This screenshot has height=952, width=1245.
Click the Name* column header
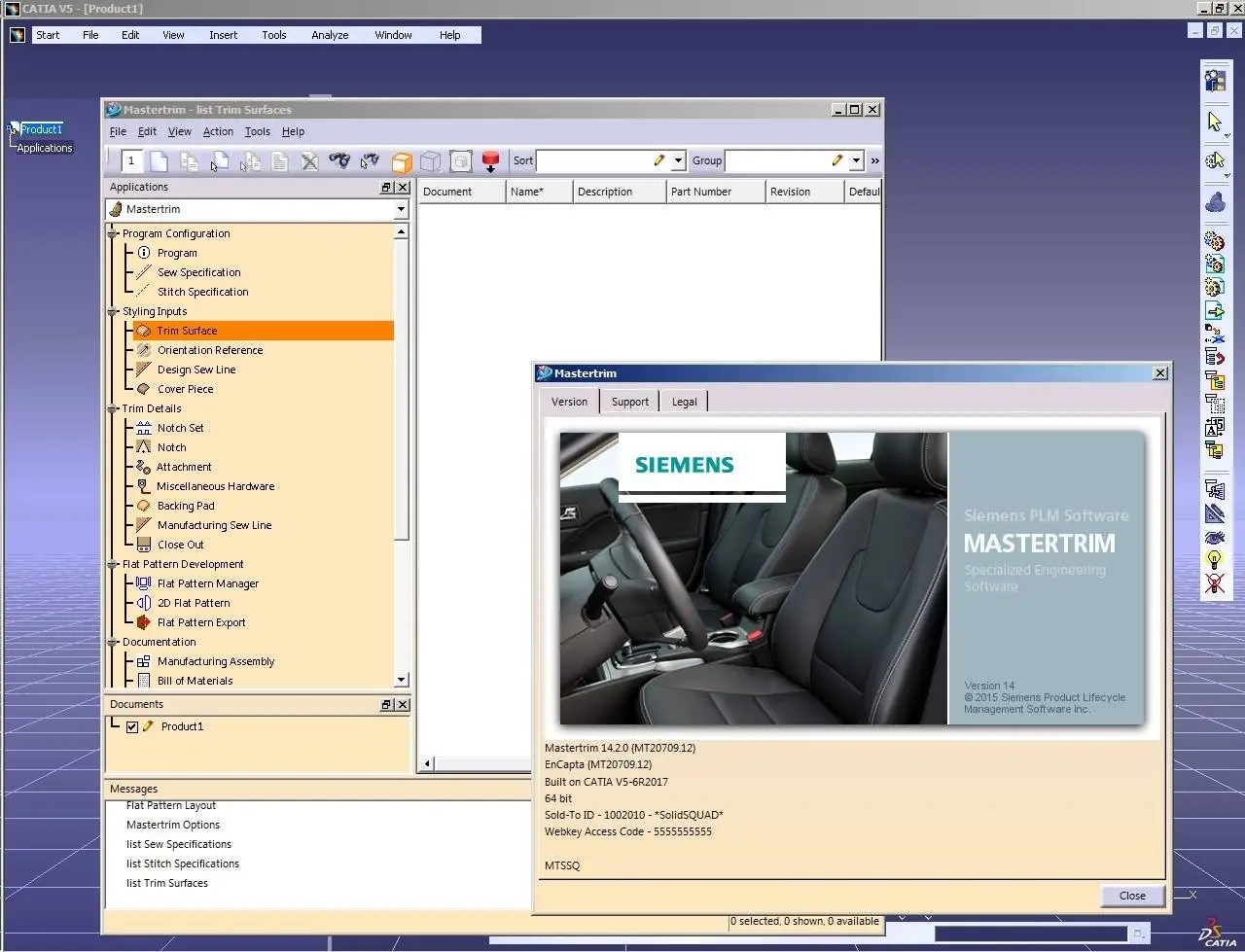540,192
